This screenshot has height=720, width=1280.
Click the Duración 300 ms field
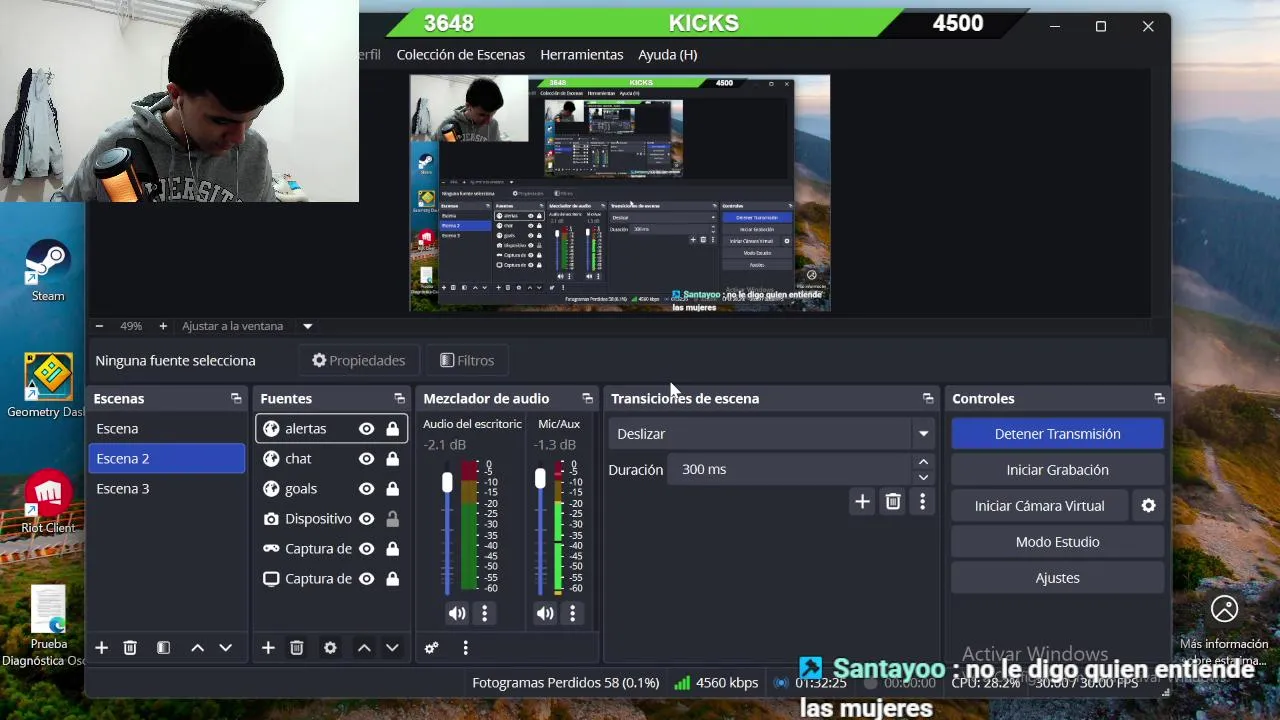792,470
